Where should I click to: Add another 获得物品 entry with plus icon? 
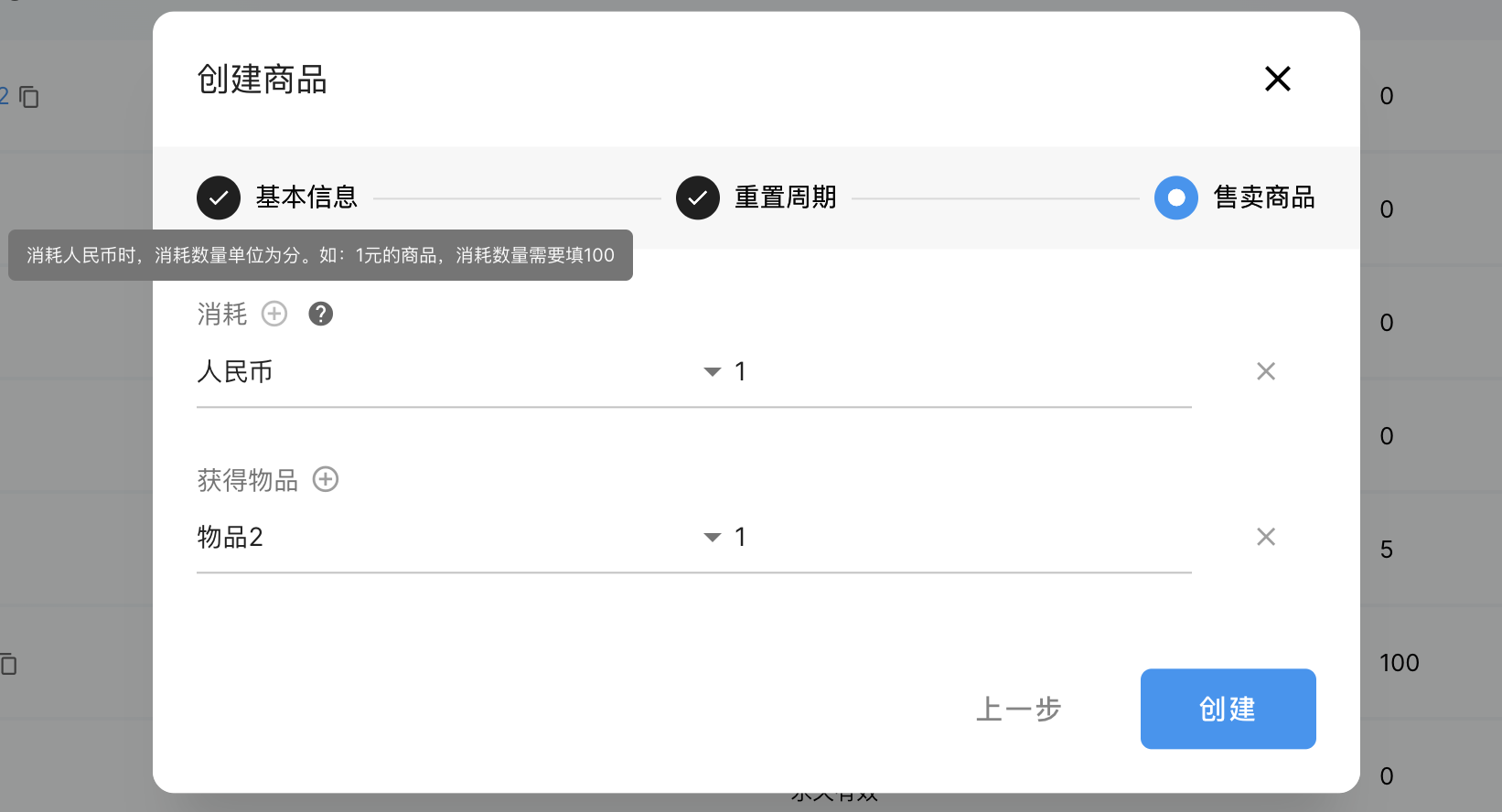pyautogui.click(x=326, y=479)
